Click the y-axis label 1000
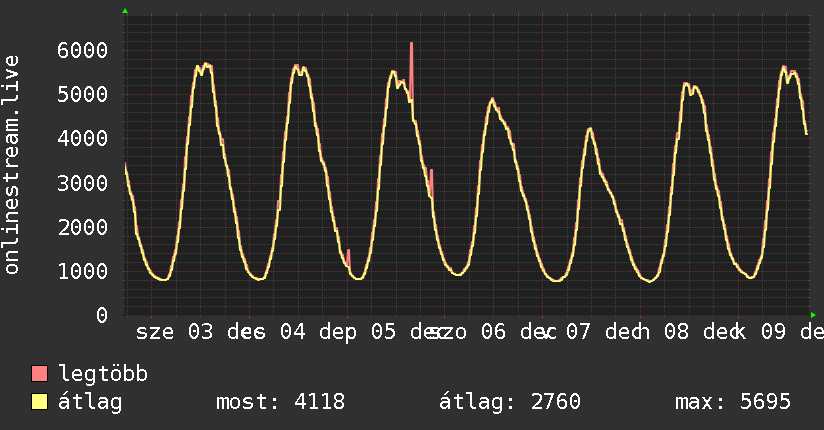 (83, 271)
